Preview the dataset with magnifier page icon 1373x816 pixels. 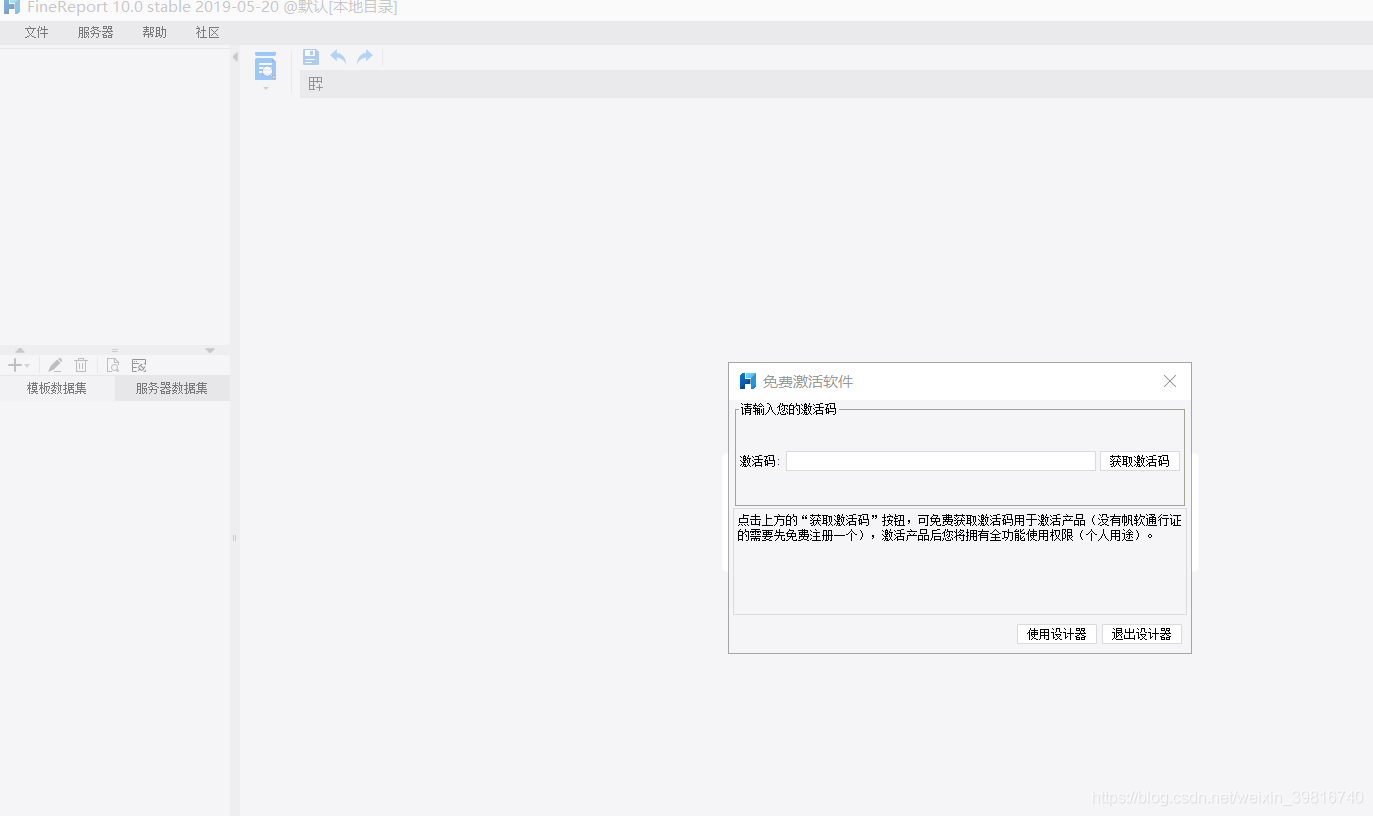113,366
